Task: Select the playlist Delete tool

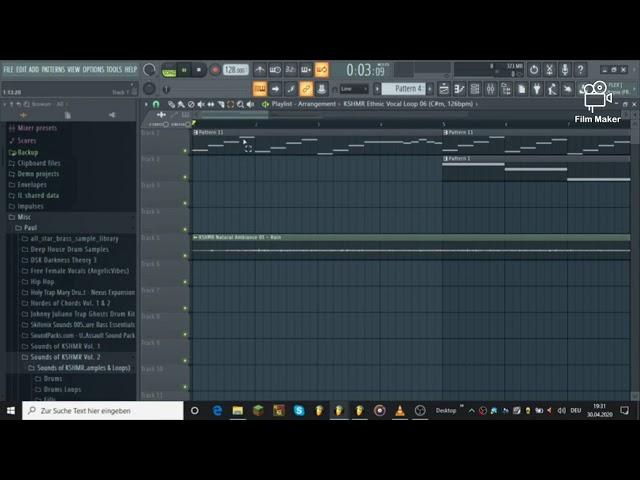Action: point(191,104)
